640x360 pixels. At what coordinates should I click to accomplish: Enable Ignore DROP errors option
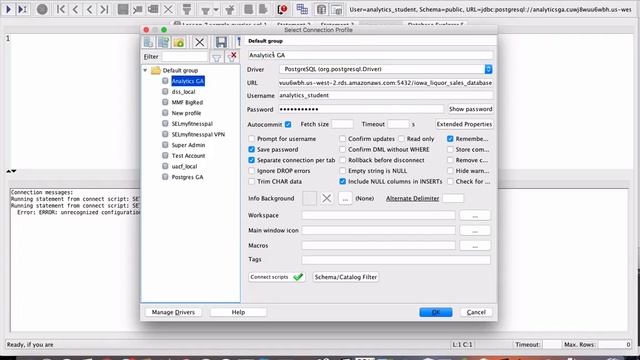pyautogui.click(x=251, y=171)
